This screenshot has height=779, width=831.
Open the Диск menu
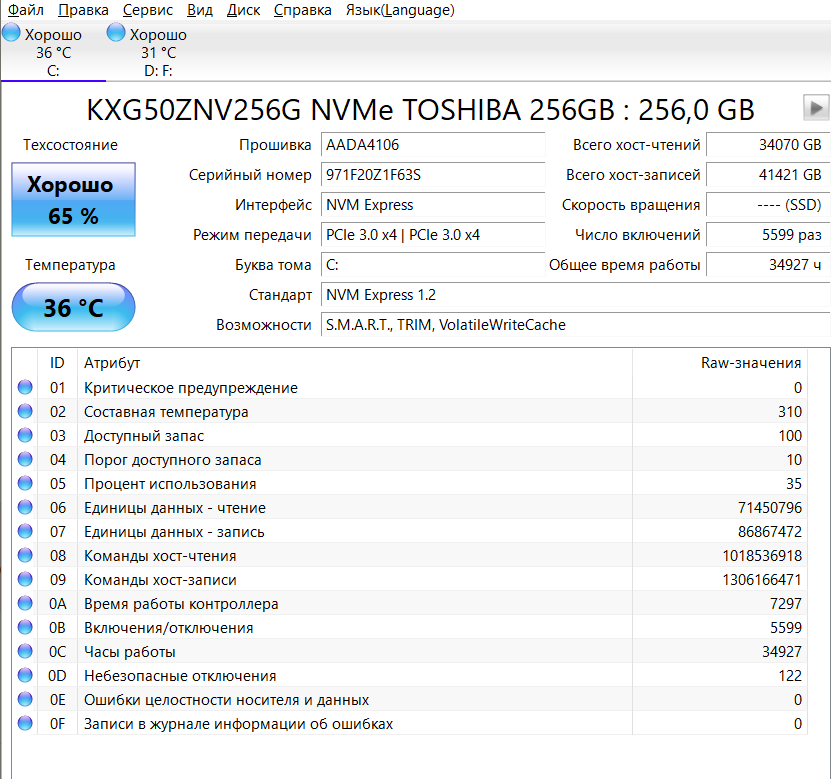[243, 10]
